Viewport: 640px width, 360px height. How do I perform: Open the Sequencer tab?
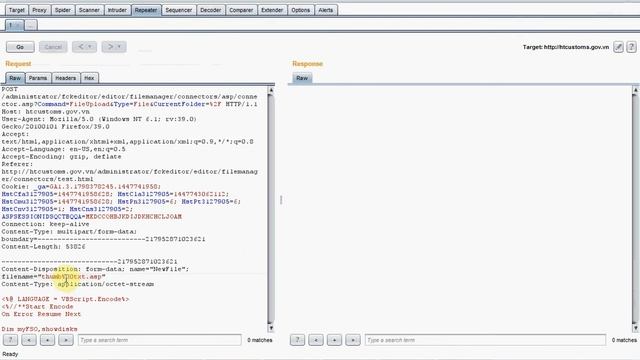pos(178,10)
